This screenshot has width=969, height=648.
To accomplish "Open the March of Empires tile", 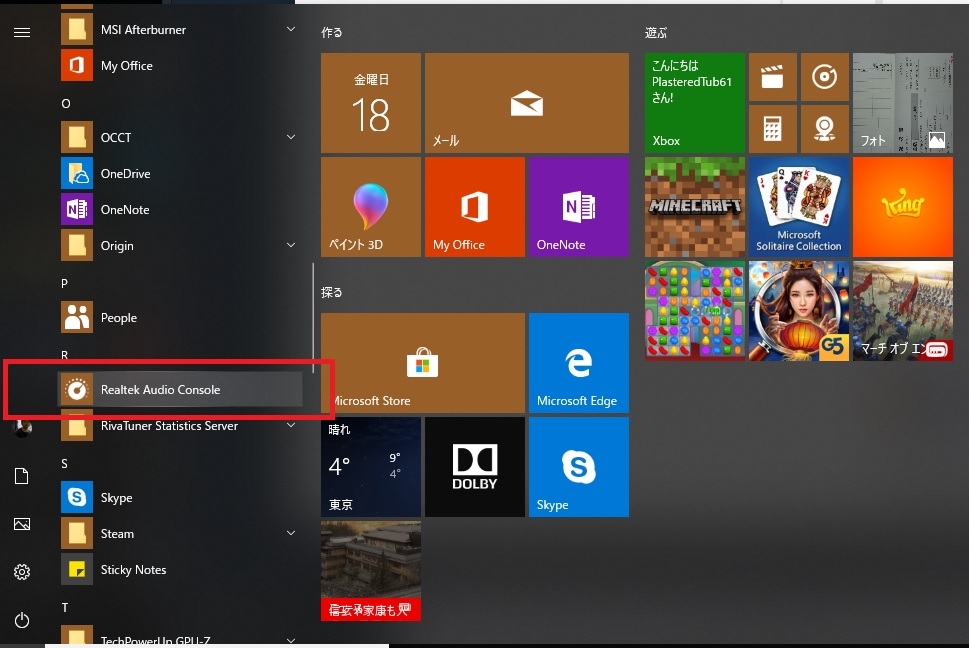I will tap(902, 311).
